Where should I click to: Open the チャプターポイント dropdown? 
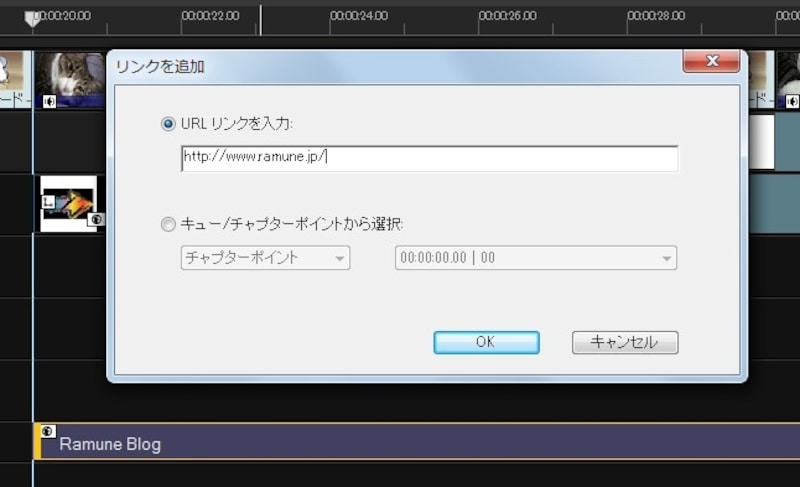tap(265, 258)
